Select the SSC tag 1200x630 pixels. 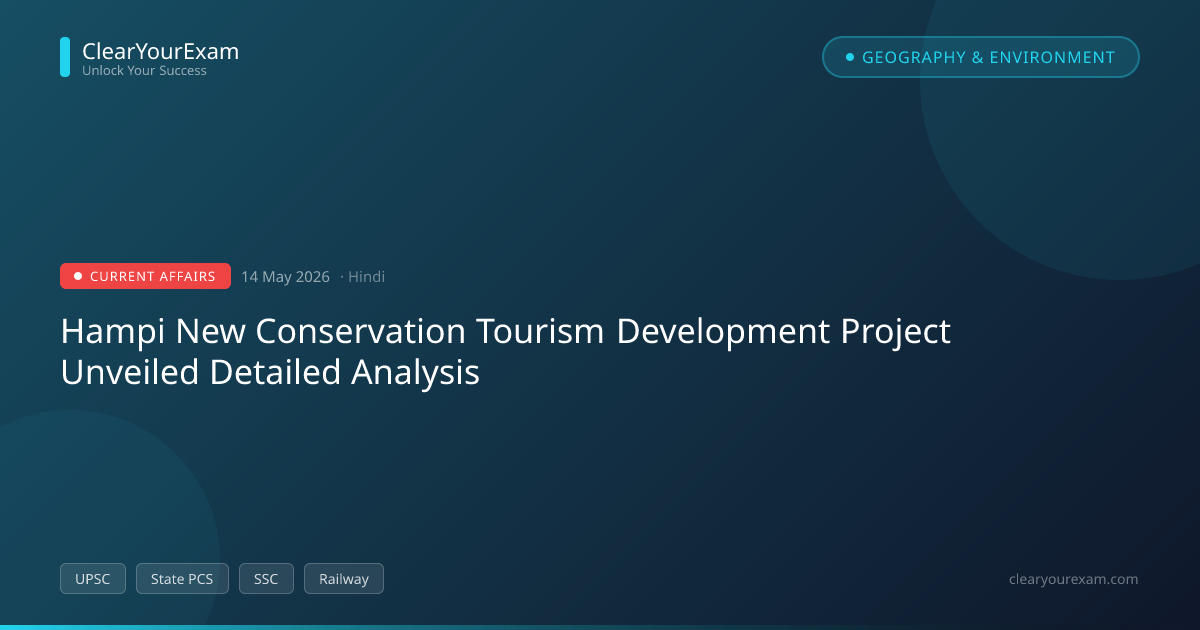(x=266, y=578)
